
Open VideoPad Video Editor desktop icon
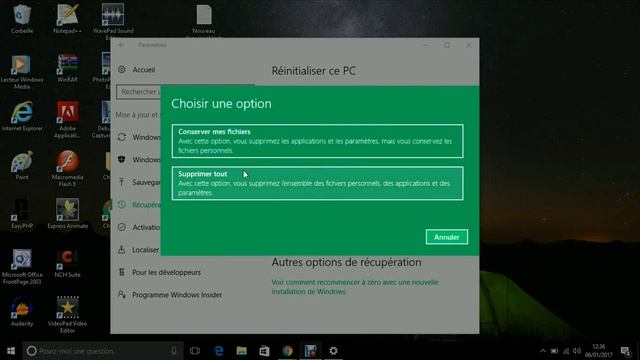coord(67,315)
